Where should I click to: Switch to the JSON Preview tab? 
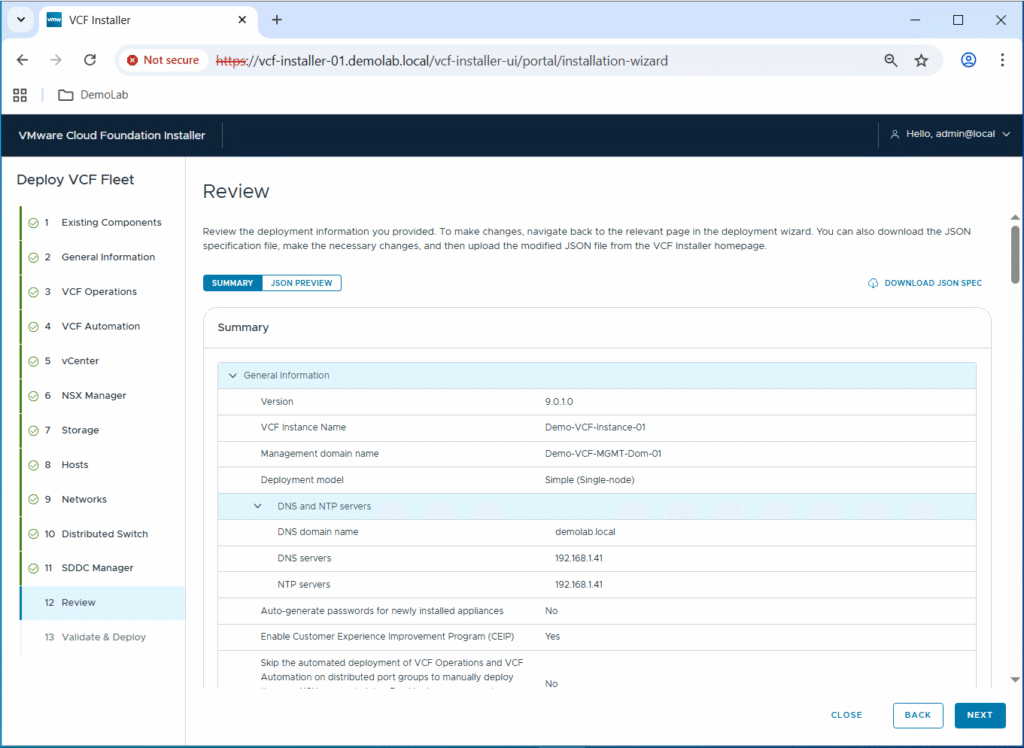click(301, 283)
